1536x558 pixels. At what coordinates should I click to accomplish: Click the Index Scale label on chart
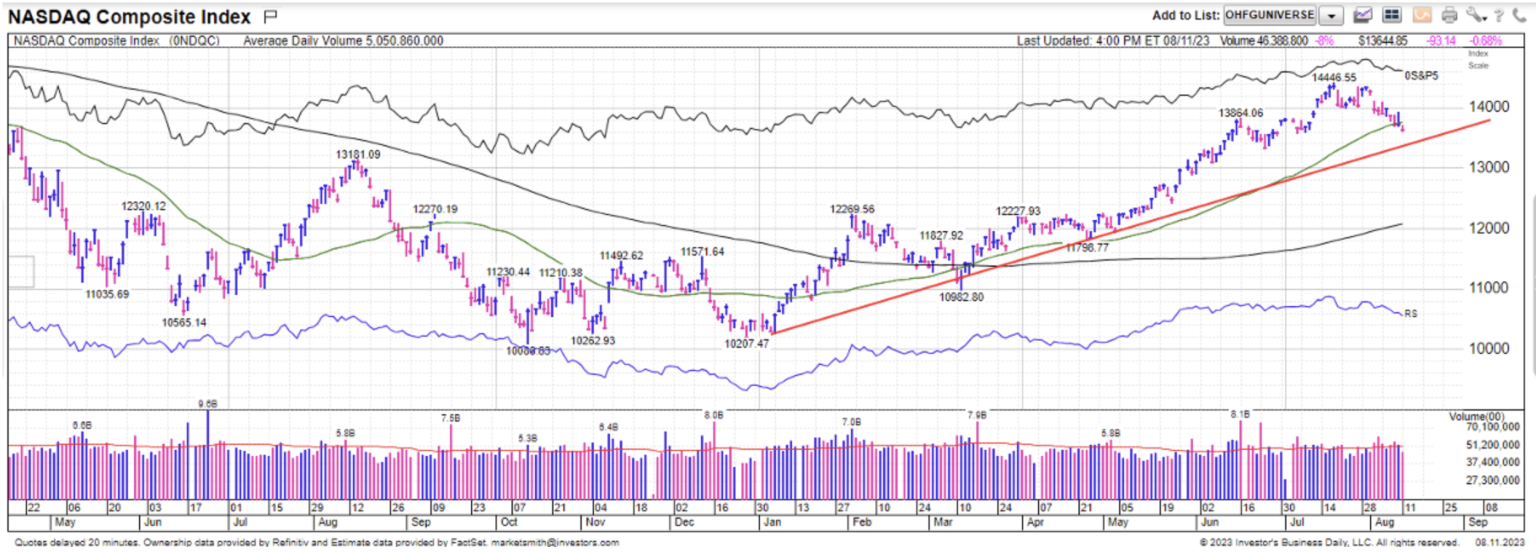point(1478,59)
